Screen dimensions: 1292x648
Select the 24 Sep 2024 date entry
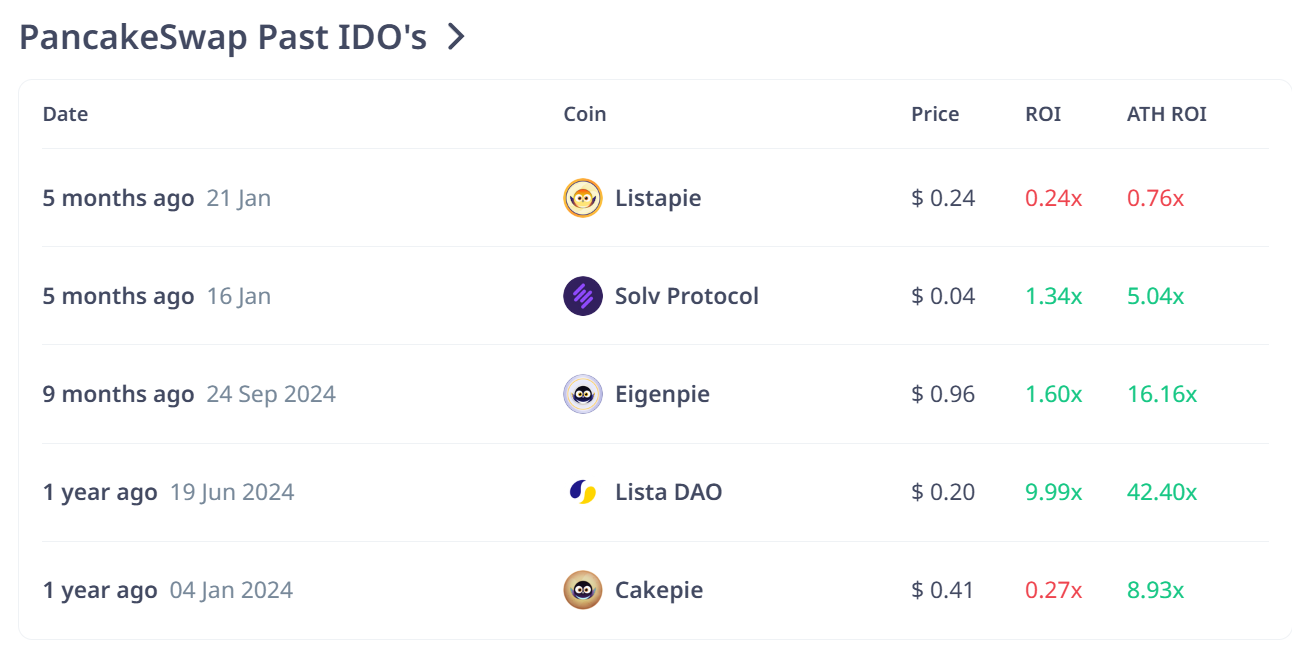(271, 394)
